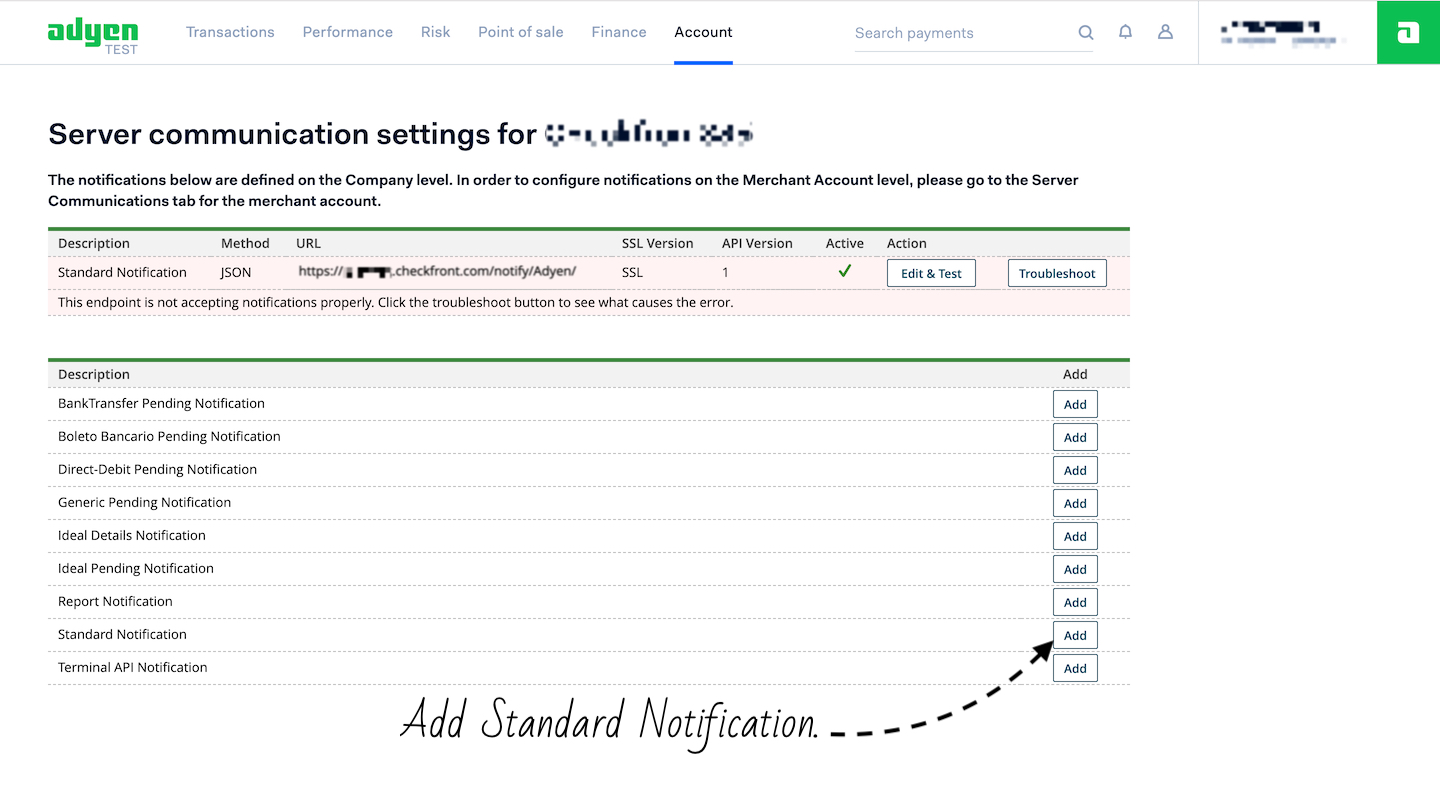1440x790 pixels.
Task: Open the Transactions menu
Action: 230,32
